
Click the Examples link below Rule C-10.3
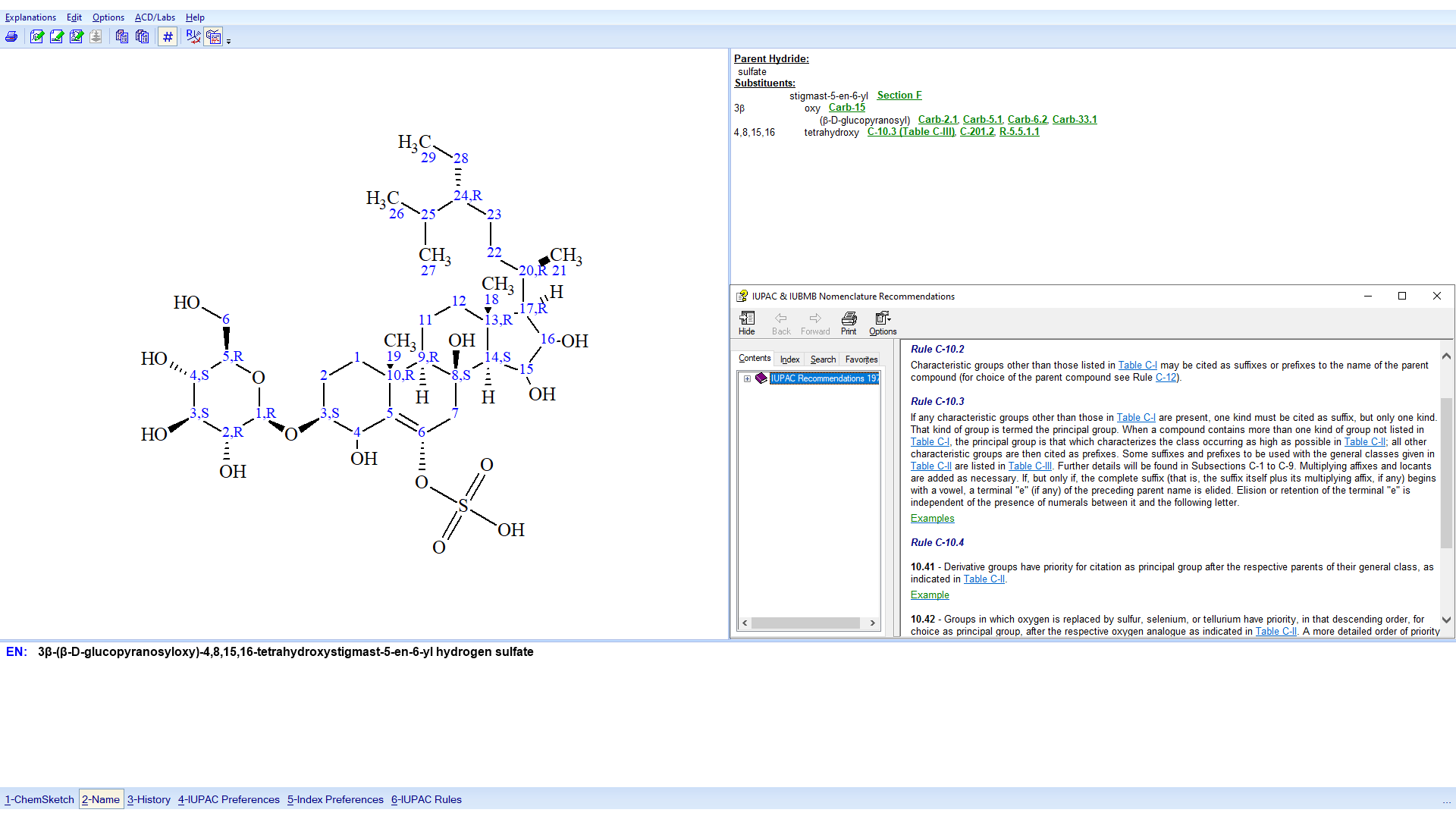(x=932, y=518)
